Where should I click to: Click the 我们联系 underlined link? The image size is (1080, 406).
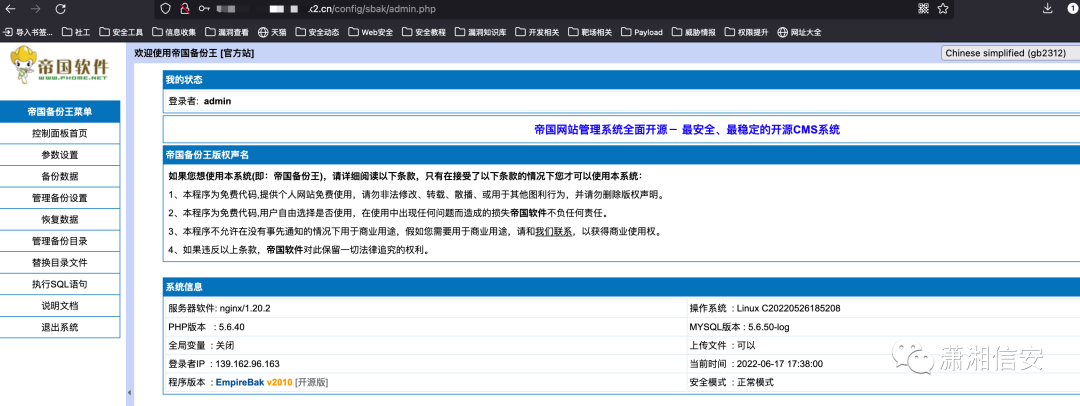554,232
